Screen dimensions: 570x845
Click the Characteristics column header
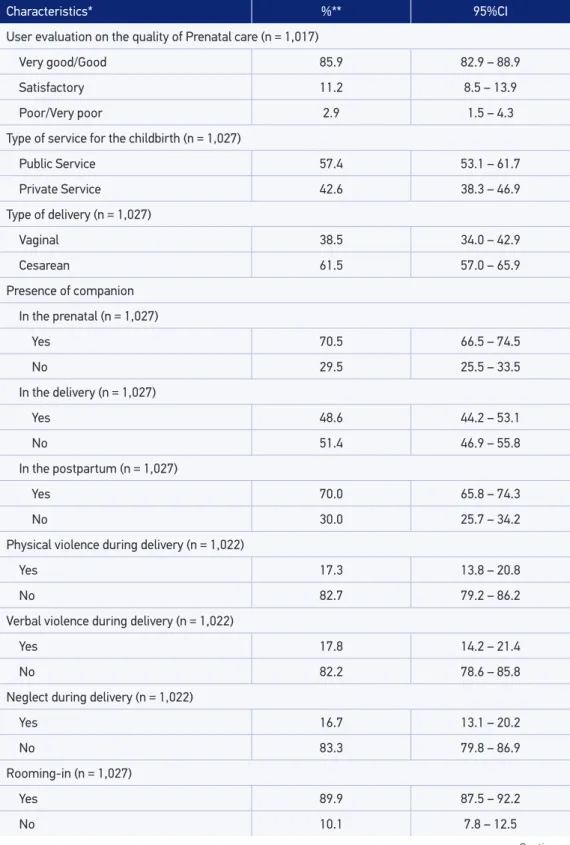click(x=49, y=11)
